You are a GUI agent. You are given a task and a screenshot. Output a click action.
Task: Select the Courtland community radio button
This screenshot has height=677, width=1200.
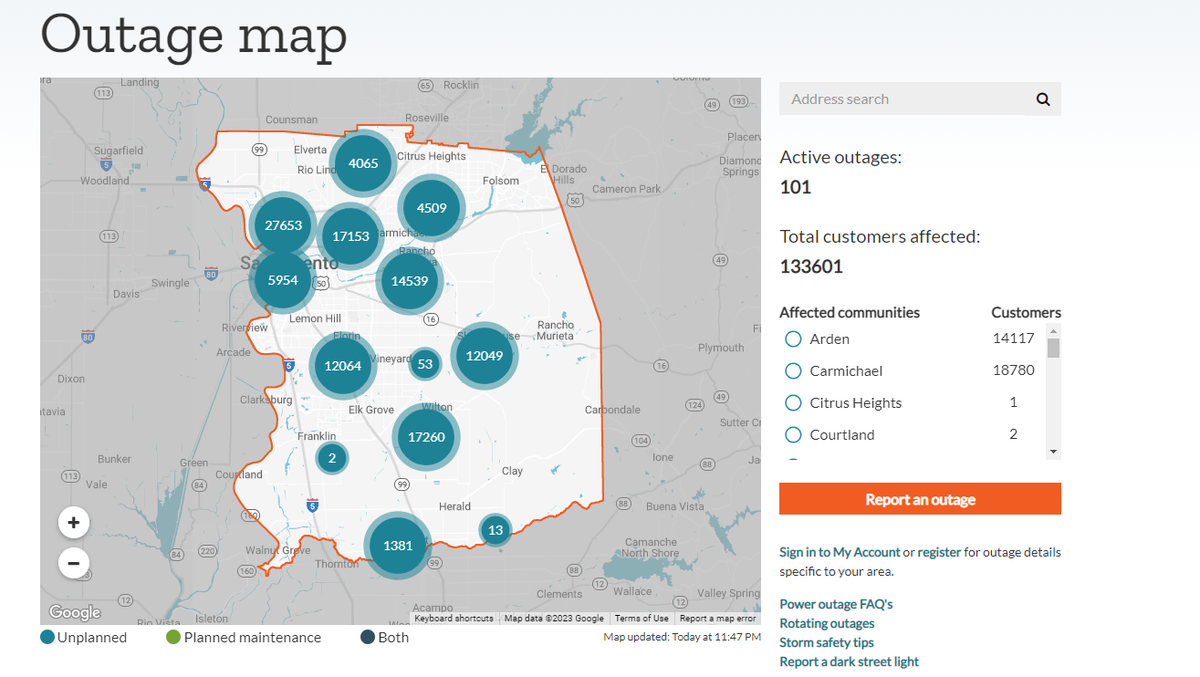pyautogui.click(x=793, y=435)
